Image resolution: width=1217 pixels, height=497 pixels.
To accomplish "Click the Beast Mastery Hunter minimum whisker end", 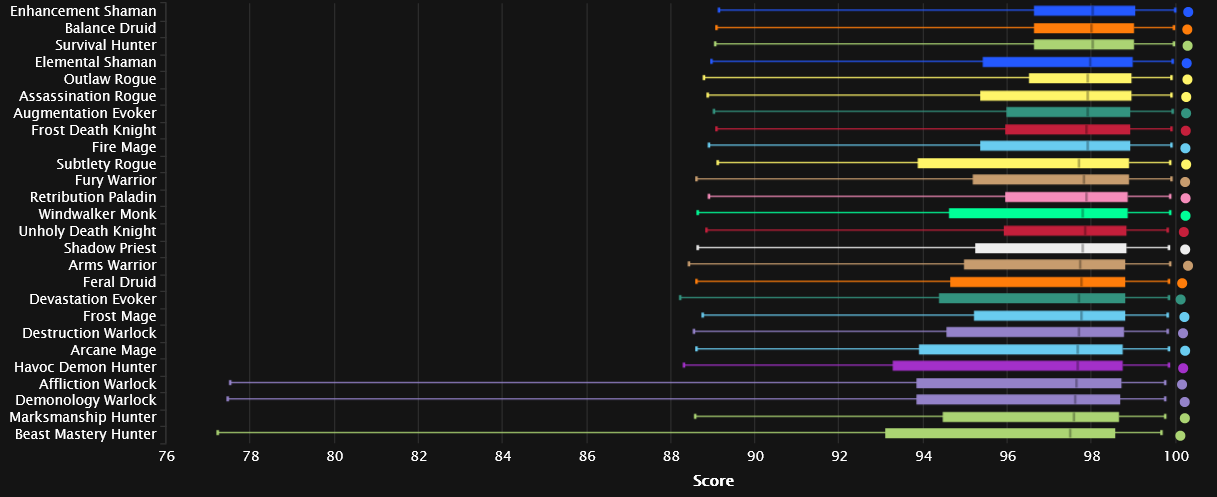I will point(217,433).
